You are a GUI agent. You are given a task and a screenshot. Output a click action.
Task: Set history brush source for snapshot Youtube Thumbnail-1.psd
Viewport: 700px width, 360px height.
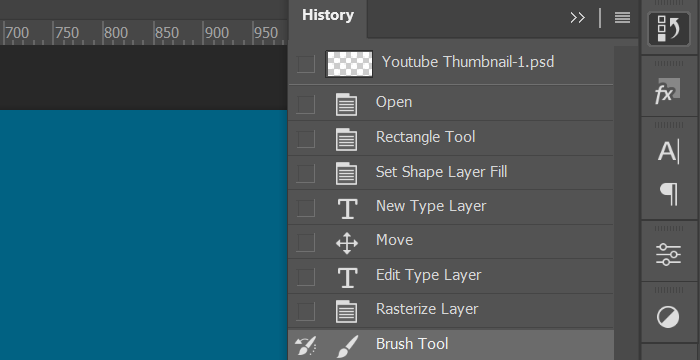[306, 64]
